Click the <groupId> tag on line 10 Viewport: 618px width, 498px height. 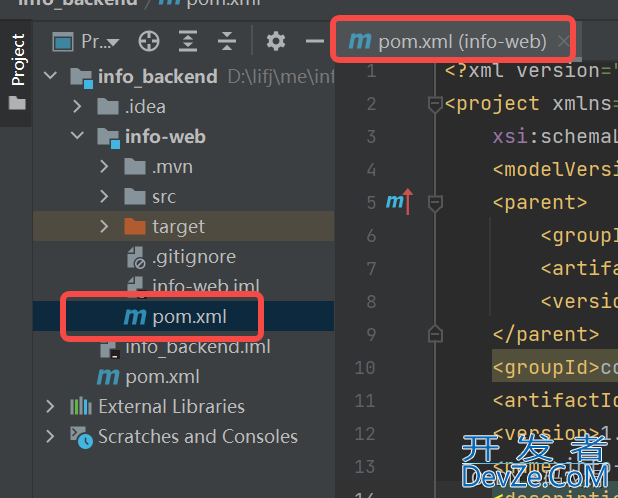click(x=546, y=368)
